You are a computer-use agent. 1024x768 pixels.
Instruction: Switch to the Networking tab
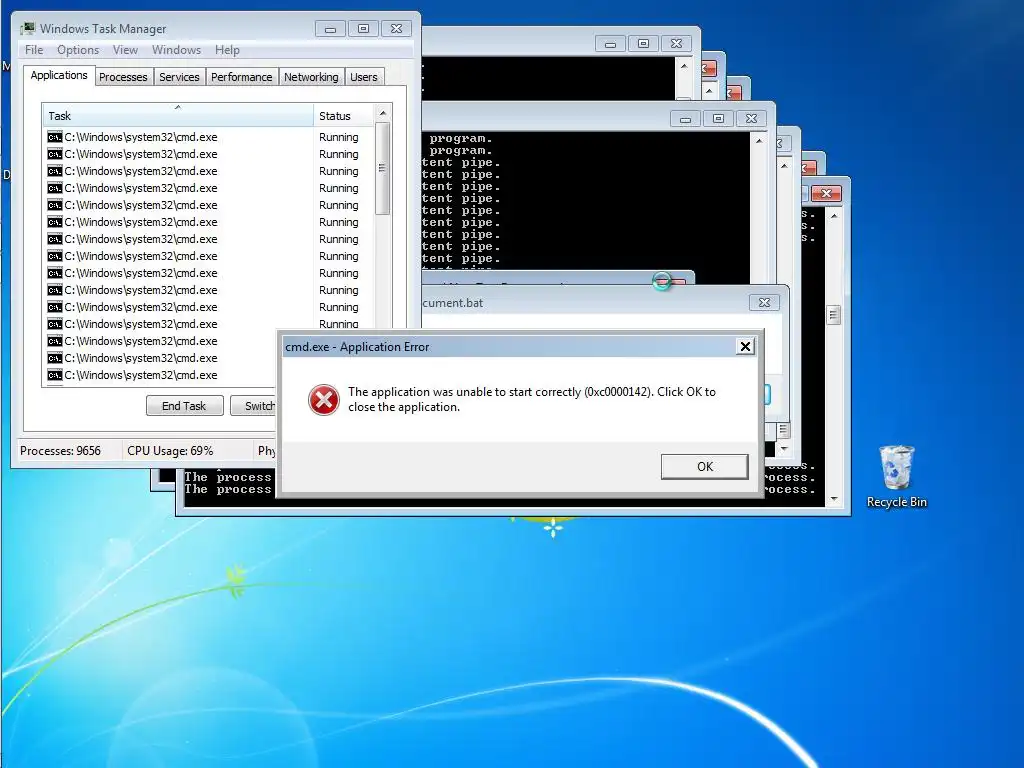coord(311,77)
